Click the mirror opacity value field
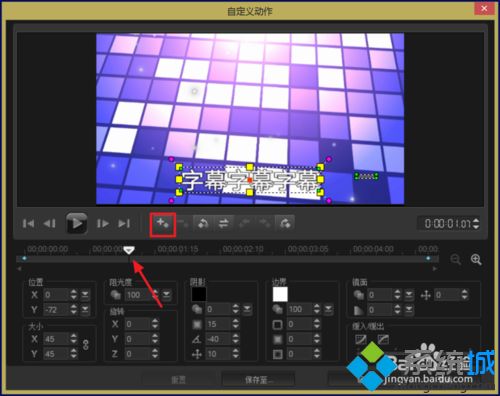500x396 pixels. pyautogui.click(x=380, y=295)
